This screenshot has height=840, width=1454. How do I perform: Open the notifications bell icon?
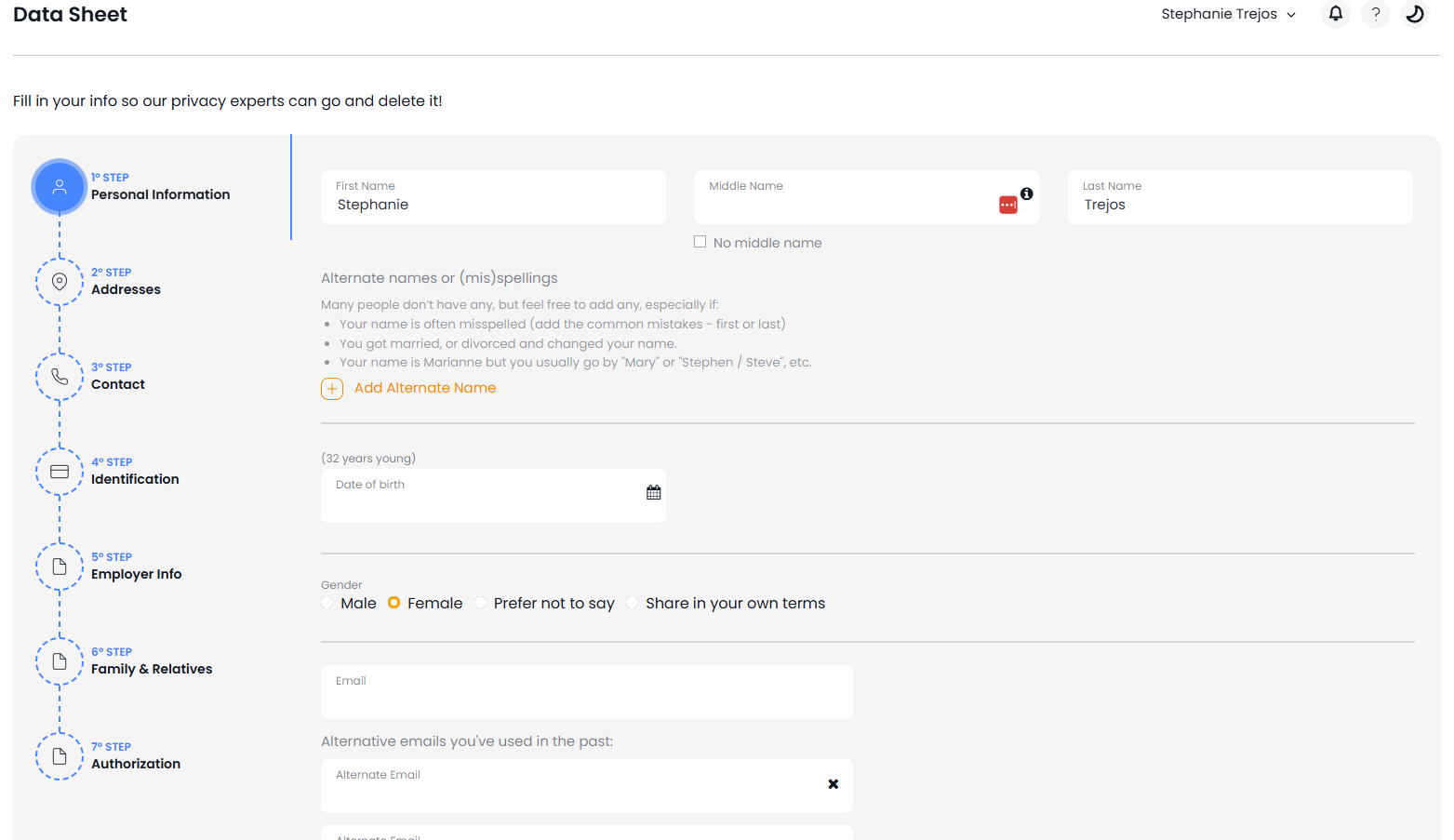(1335, 14)
